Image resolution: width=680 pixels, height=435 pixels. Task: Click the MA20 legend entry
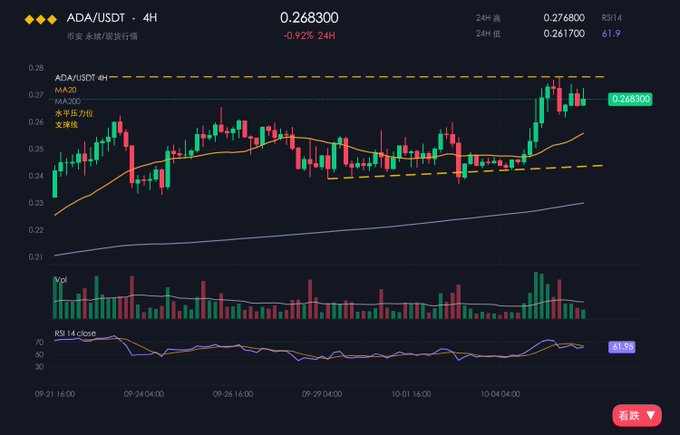tap(65, 90)
